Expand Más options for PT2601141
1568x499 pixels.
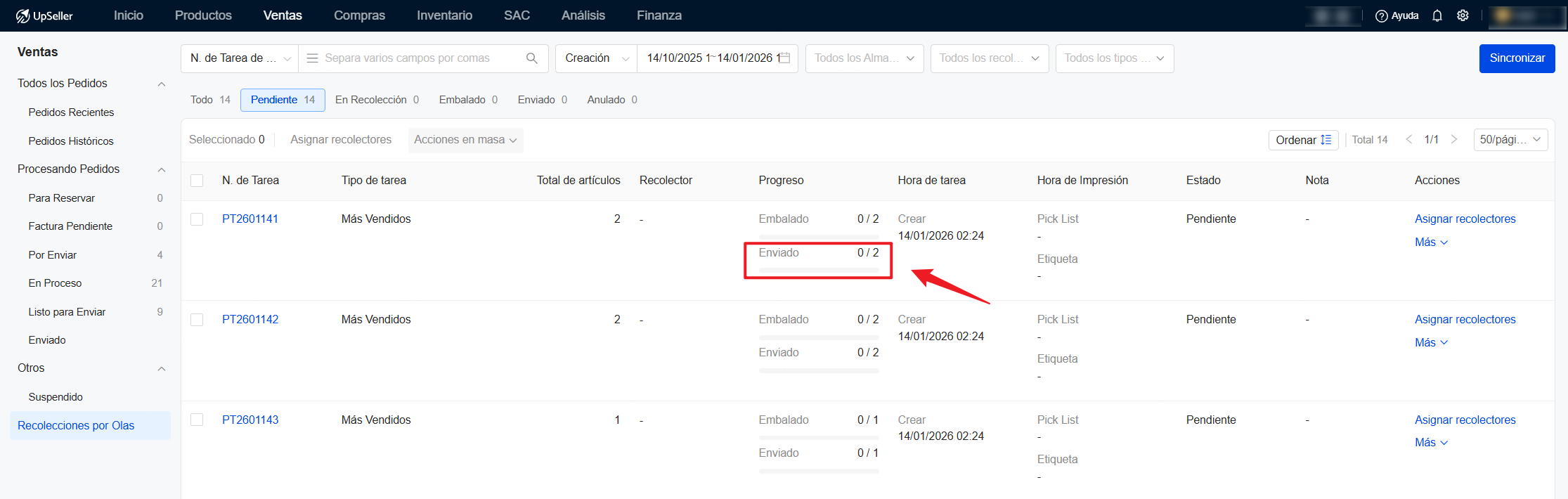click(1431, 242)
